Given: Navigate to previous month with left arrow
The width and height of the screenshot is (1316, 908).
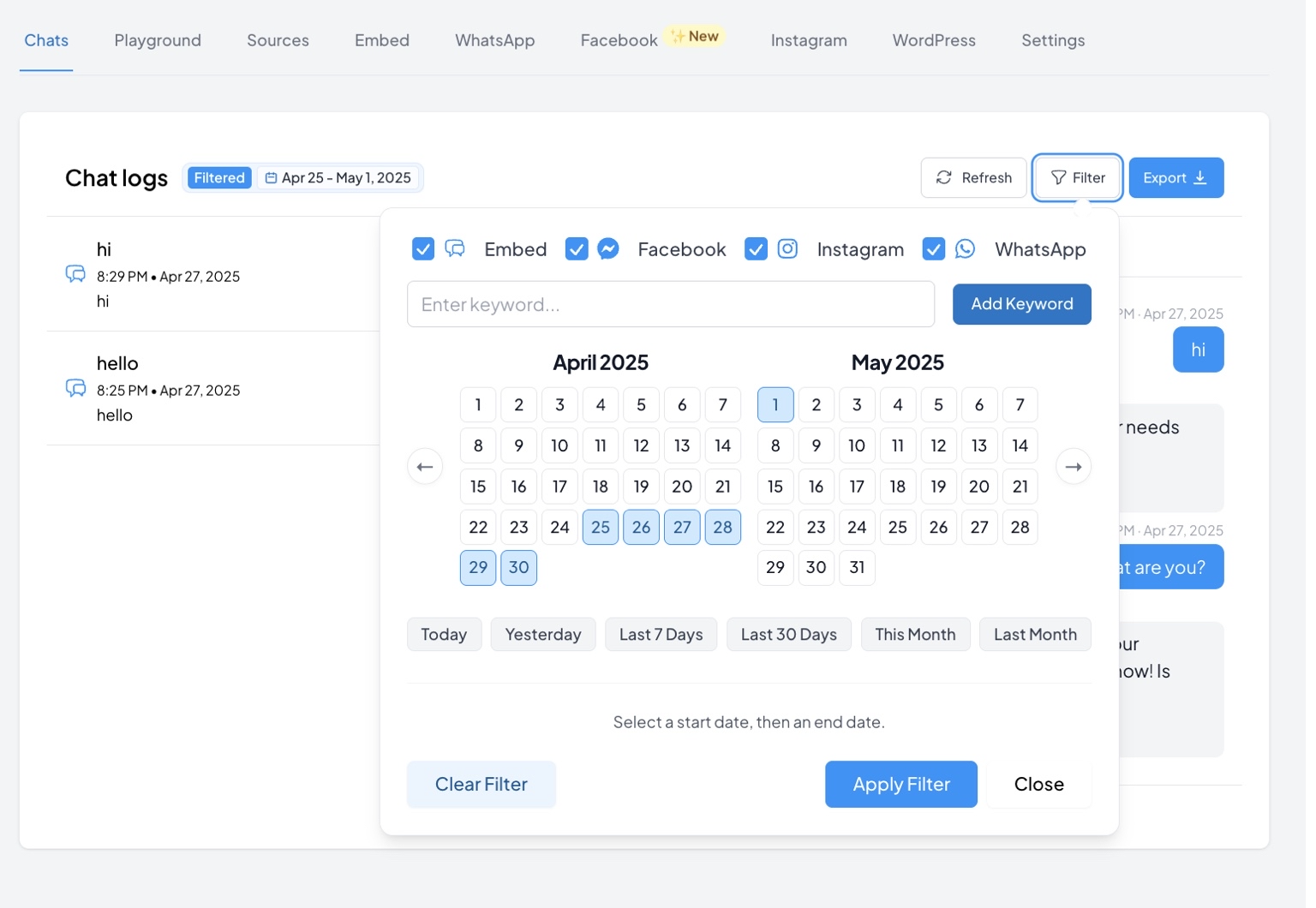Looking at the screenshot, I should [x=425, y=467].
